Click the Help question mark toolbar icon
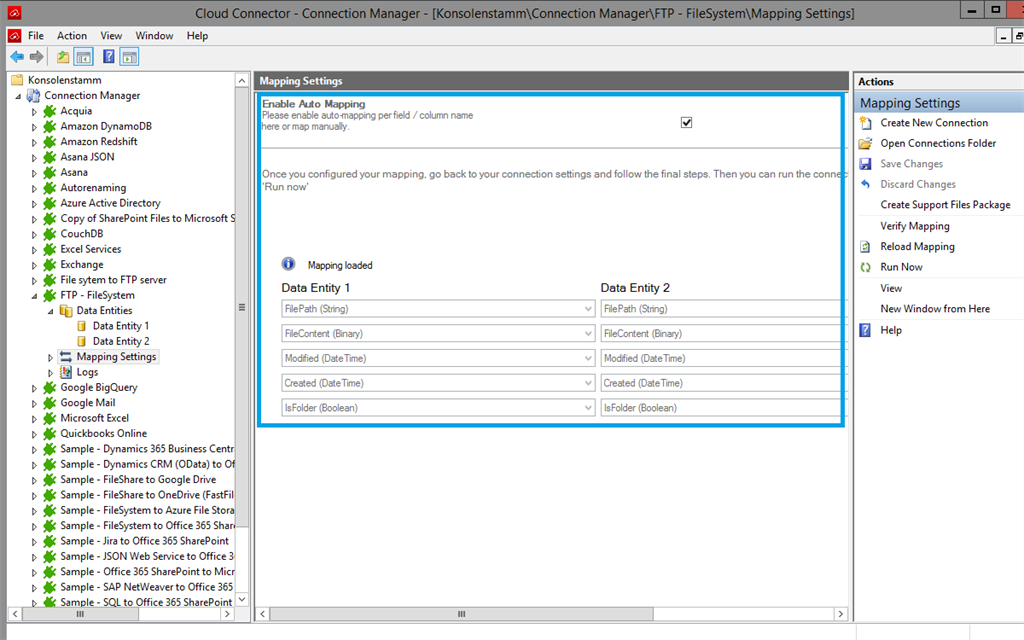 108,57
